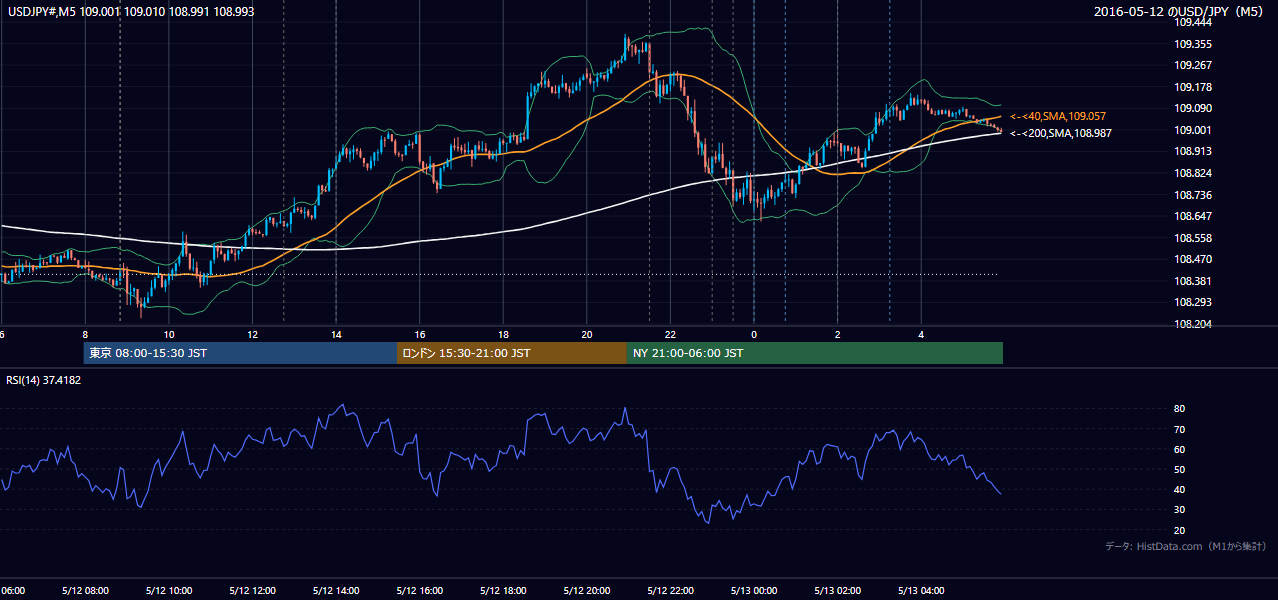Select the 5/12 18:00 time axis label

(503, 590)
